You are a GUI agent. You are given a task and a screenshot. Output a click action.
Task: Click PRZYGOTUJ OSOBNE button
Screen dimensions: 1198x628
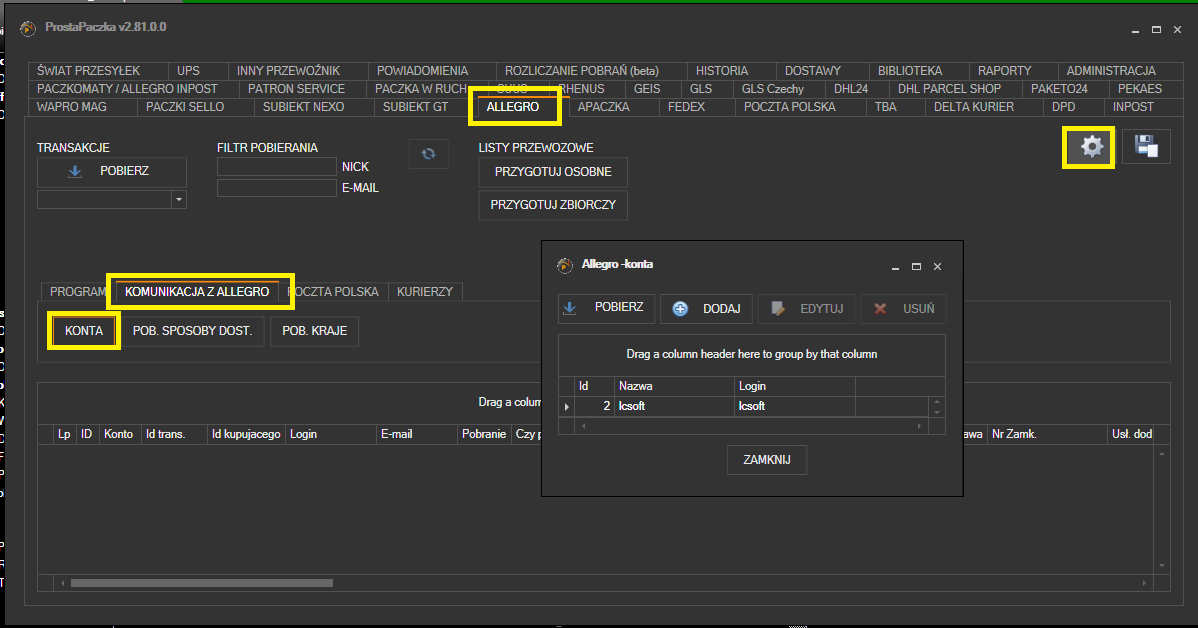553,172
